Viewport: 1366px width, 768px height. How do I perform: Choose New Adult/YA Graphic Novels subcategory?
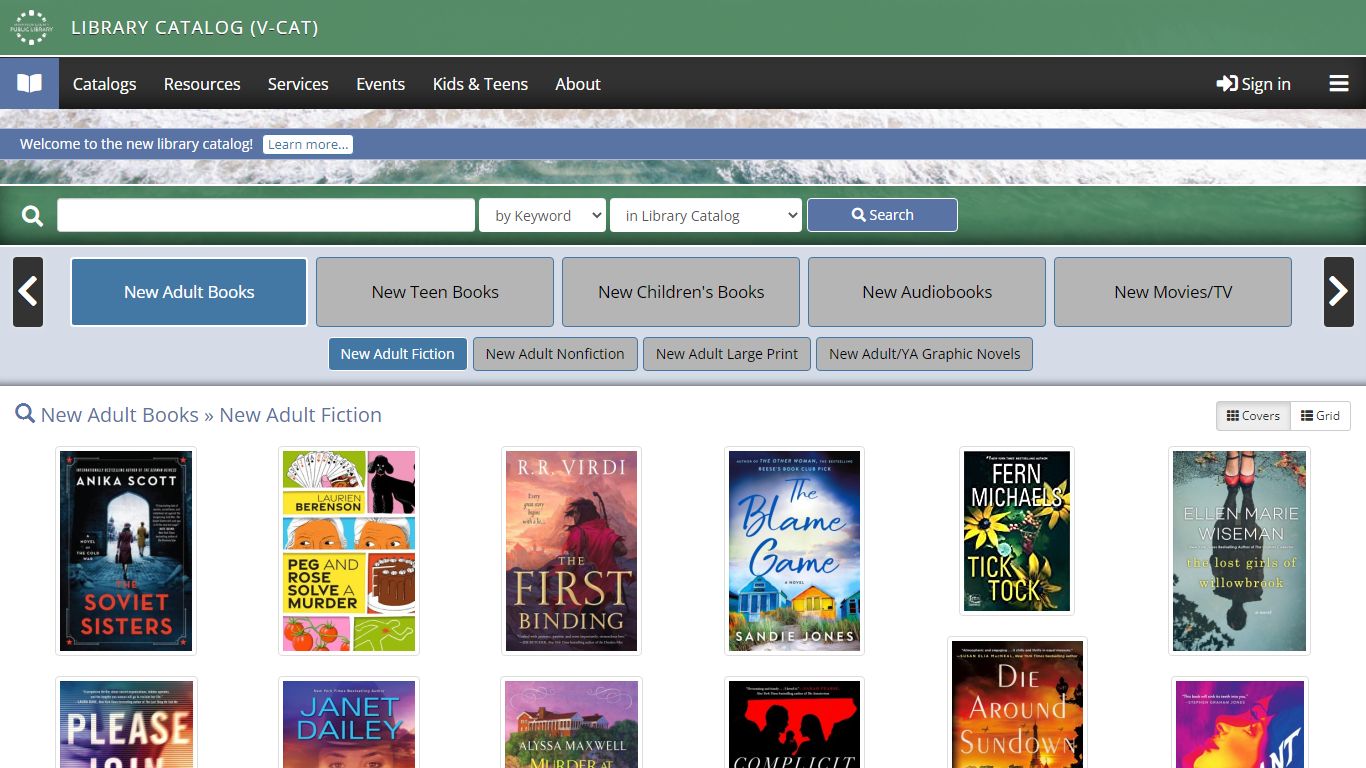coord(924,354)
